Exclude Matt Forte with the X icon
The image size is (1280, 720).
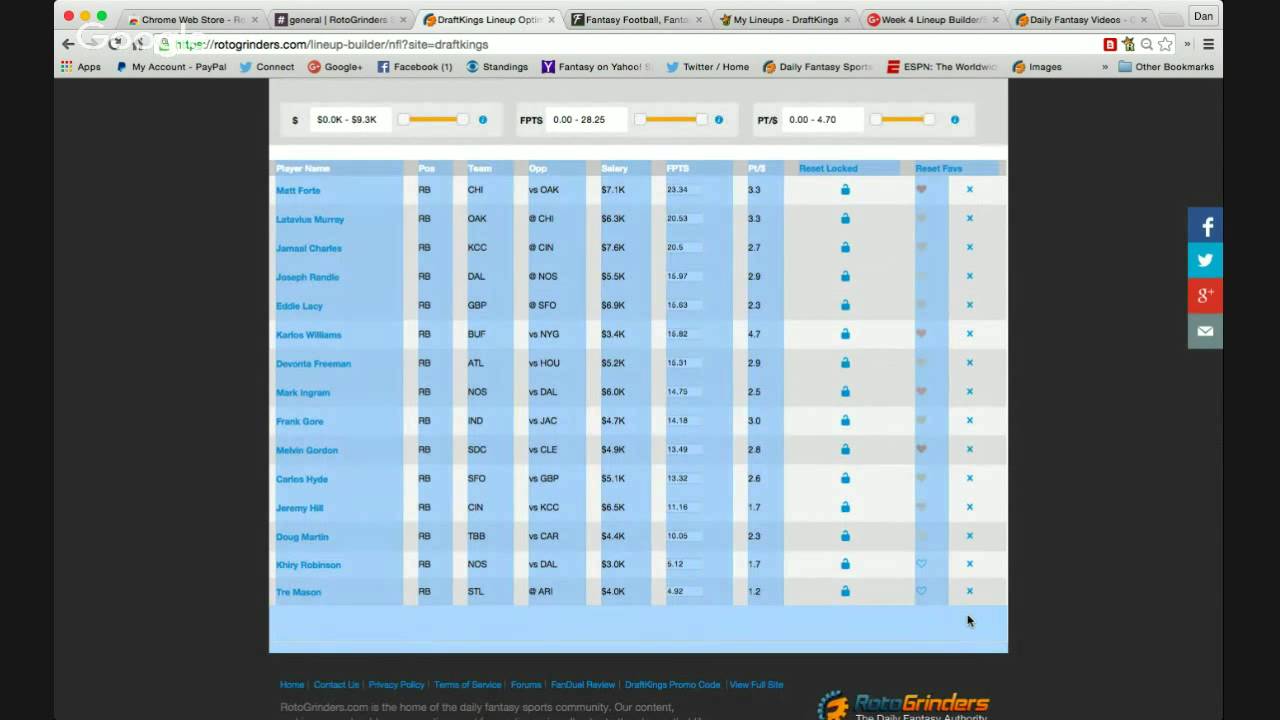[x=969, y=189]
